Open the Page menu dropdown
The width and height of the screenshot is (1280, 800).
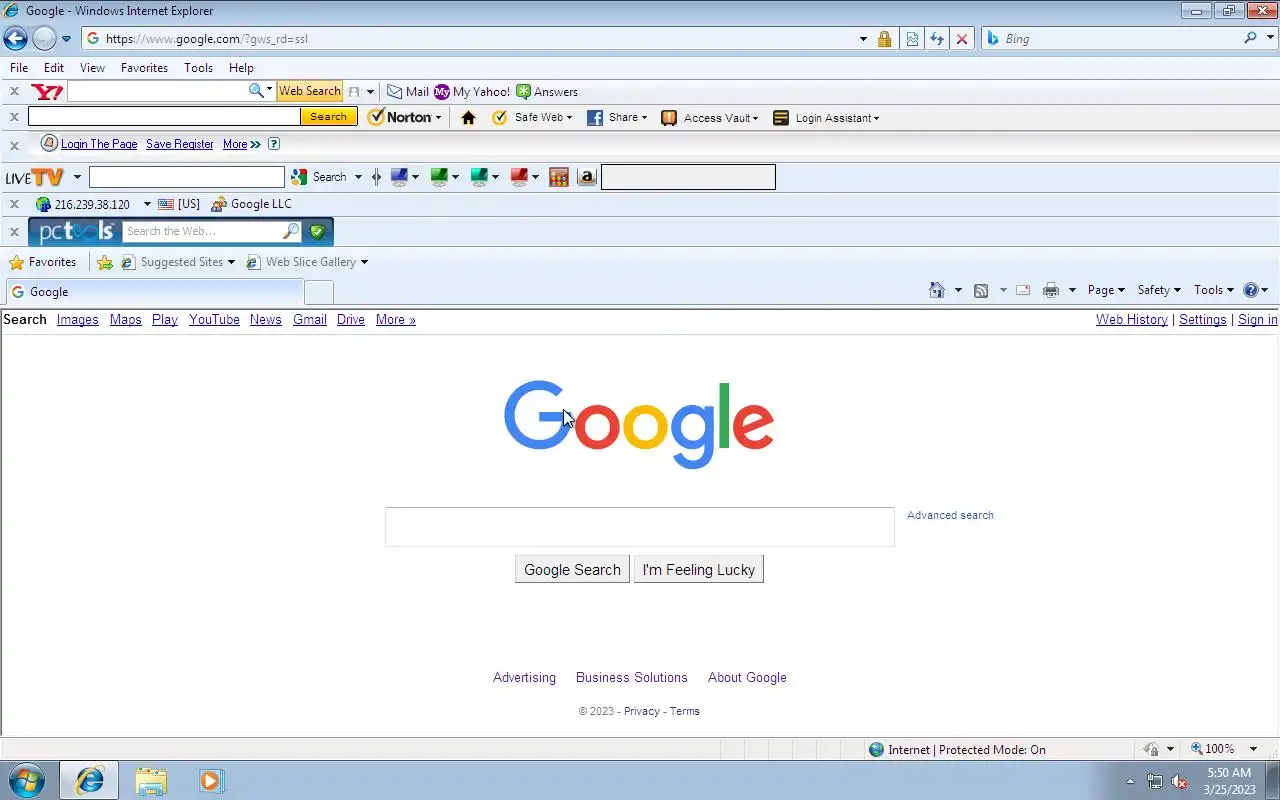click(x=1106, y=290)
